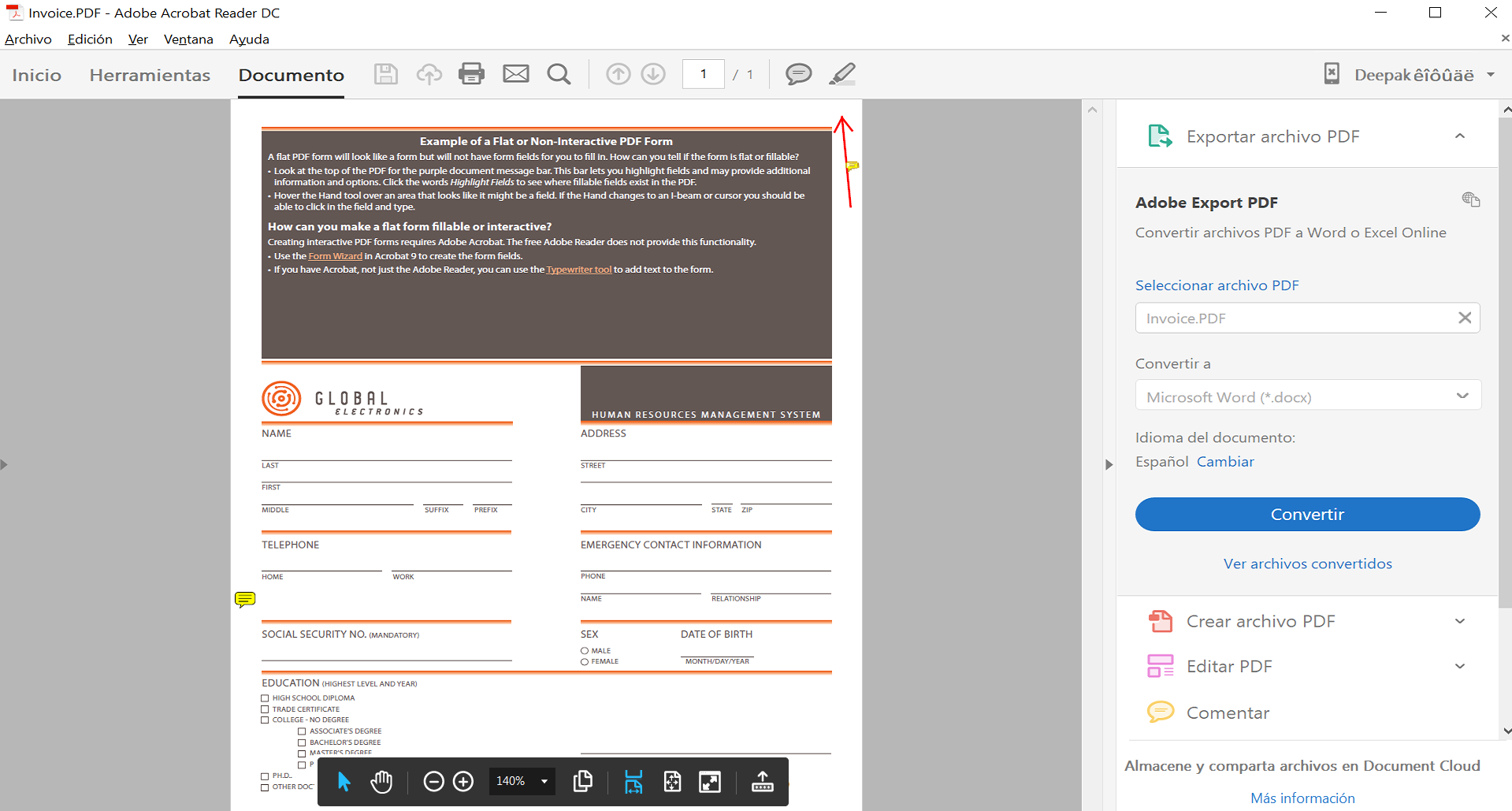Click the page number input field

pyautogui.click(x=703, y=74)
